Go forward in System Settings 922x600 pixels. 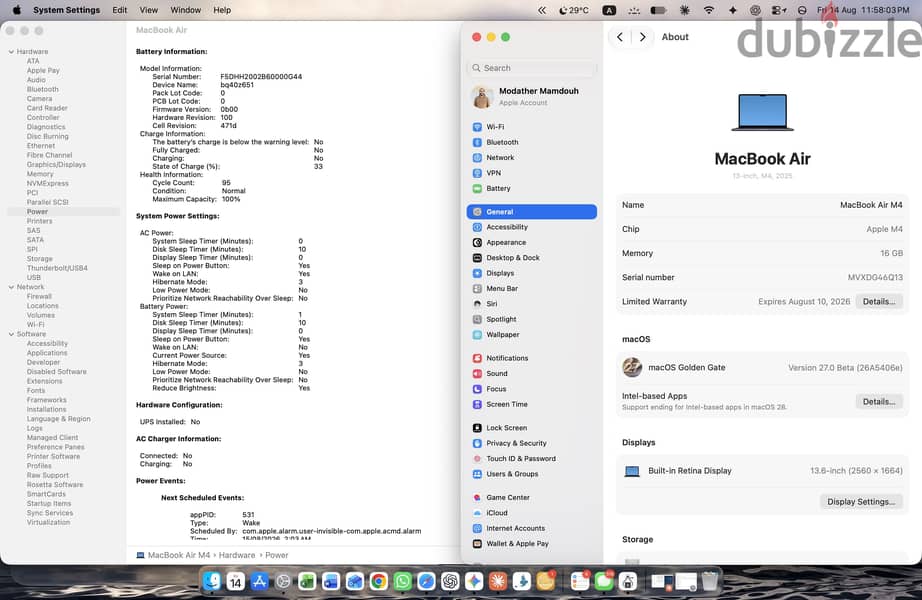[x=642, y=36]
